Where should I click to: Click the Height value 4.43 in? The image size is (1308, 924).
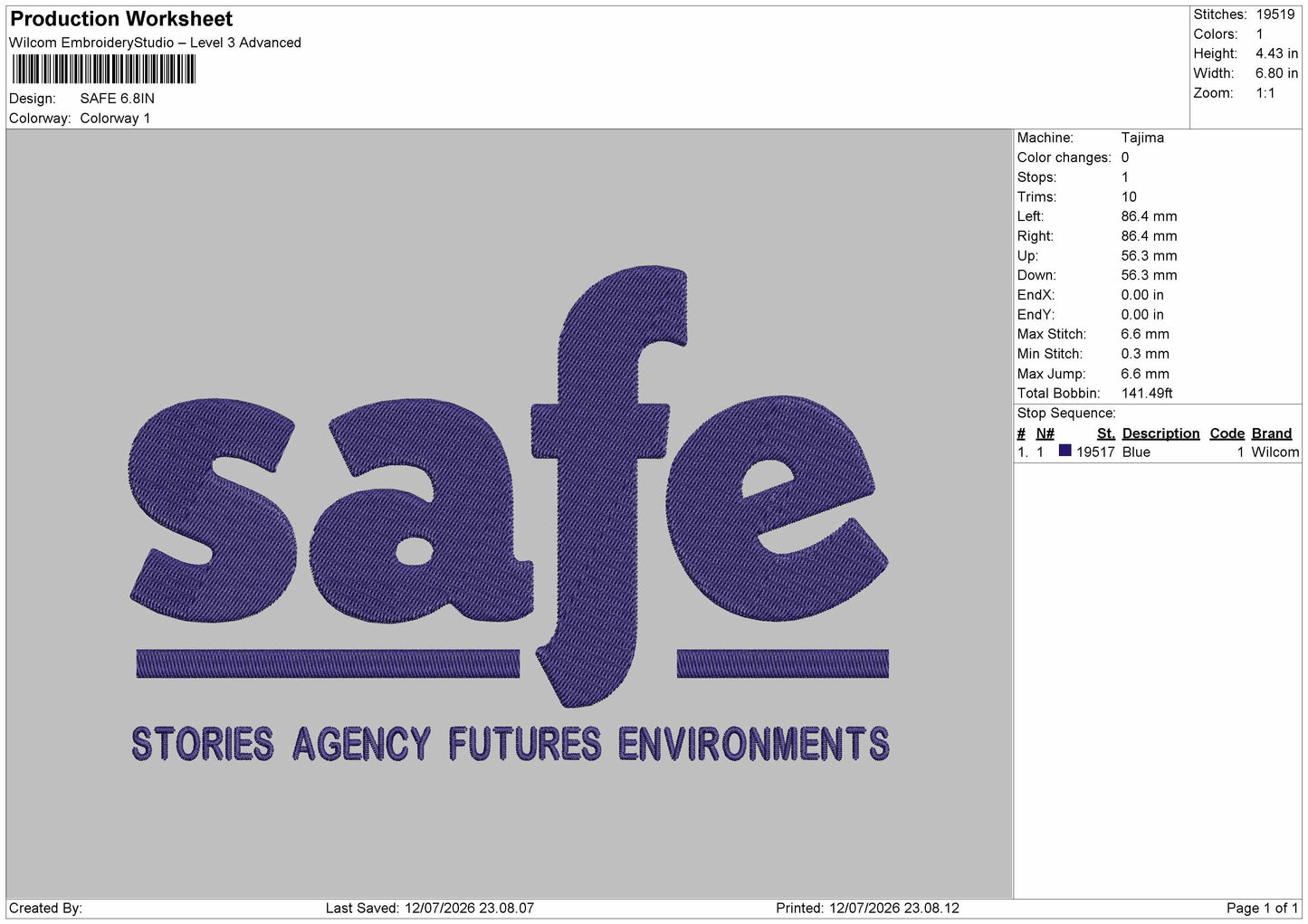[1276, 53]
